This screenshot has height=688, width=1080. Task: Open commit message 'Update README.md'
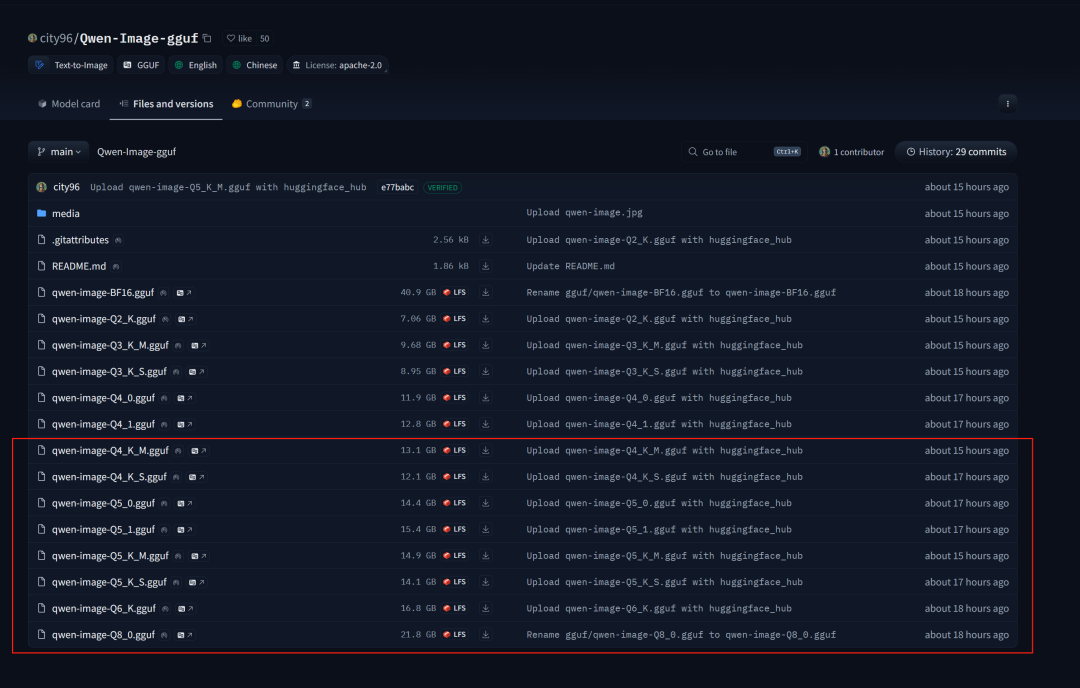pos(570,266)
